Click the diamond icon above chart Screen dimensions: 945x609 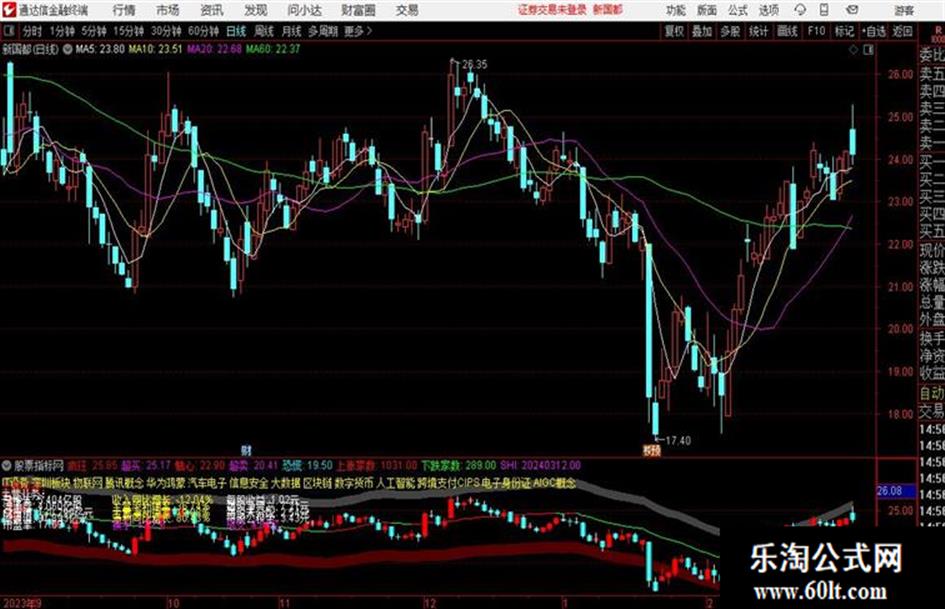pos(853,50)
